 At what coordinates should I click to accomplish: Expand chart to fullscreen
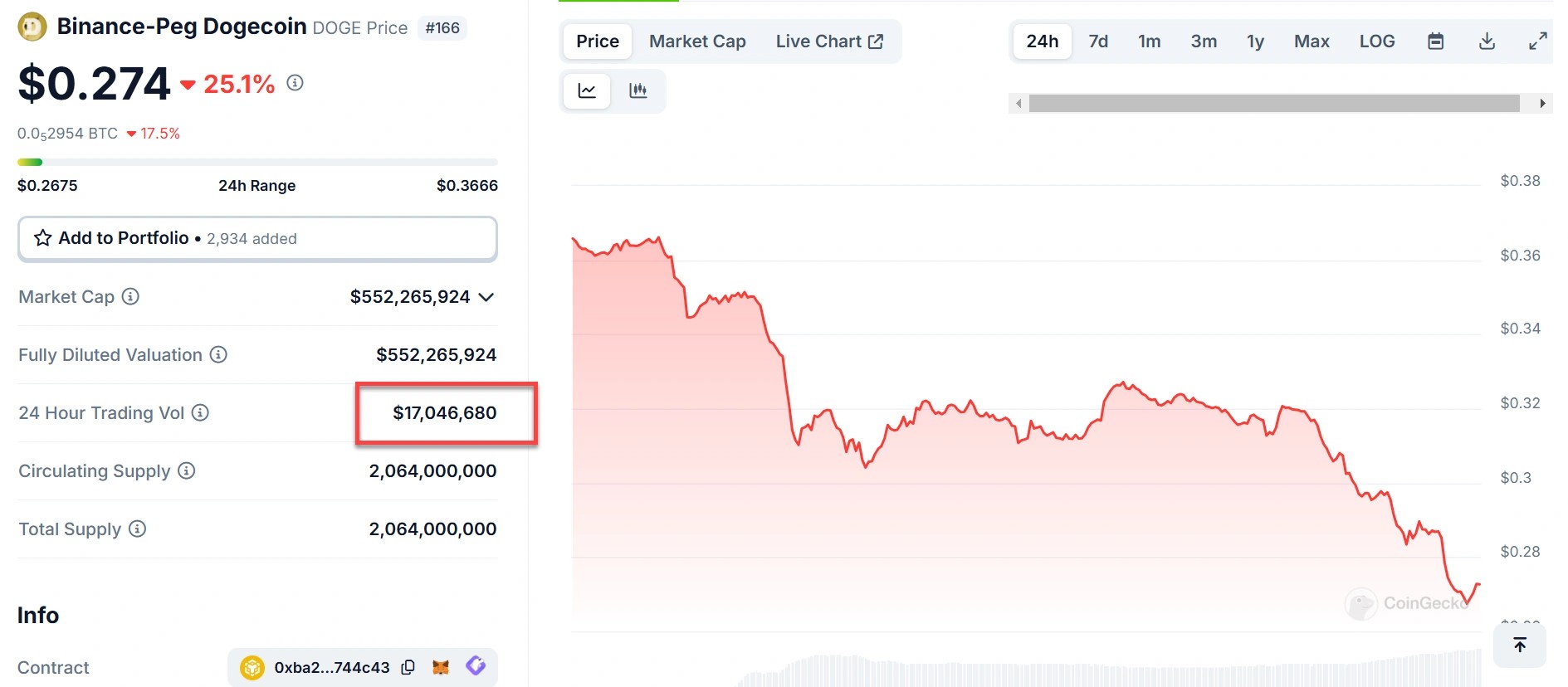(x=1537, y=41)
